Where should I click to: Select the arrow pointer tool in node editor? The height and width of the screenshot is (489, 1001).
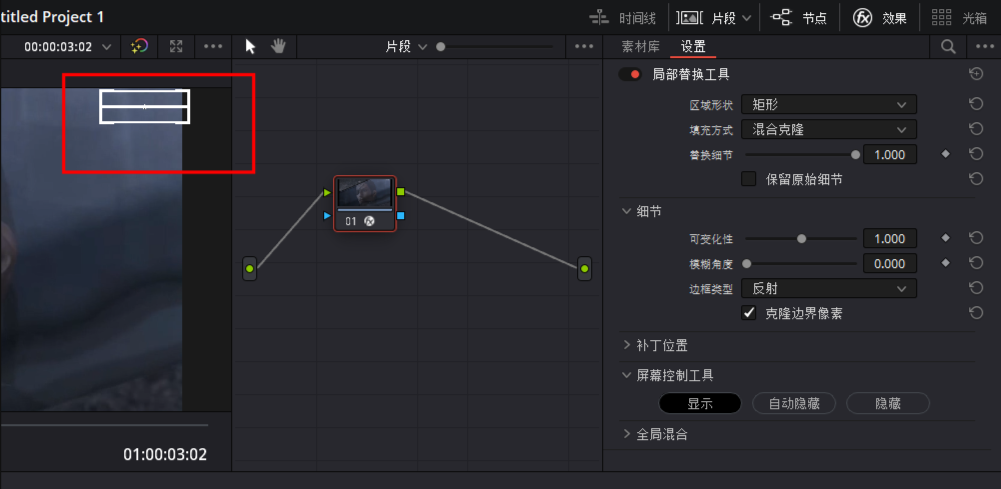pos(251,47)
